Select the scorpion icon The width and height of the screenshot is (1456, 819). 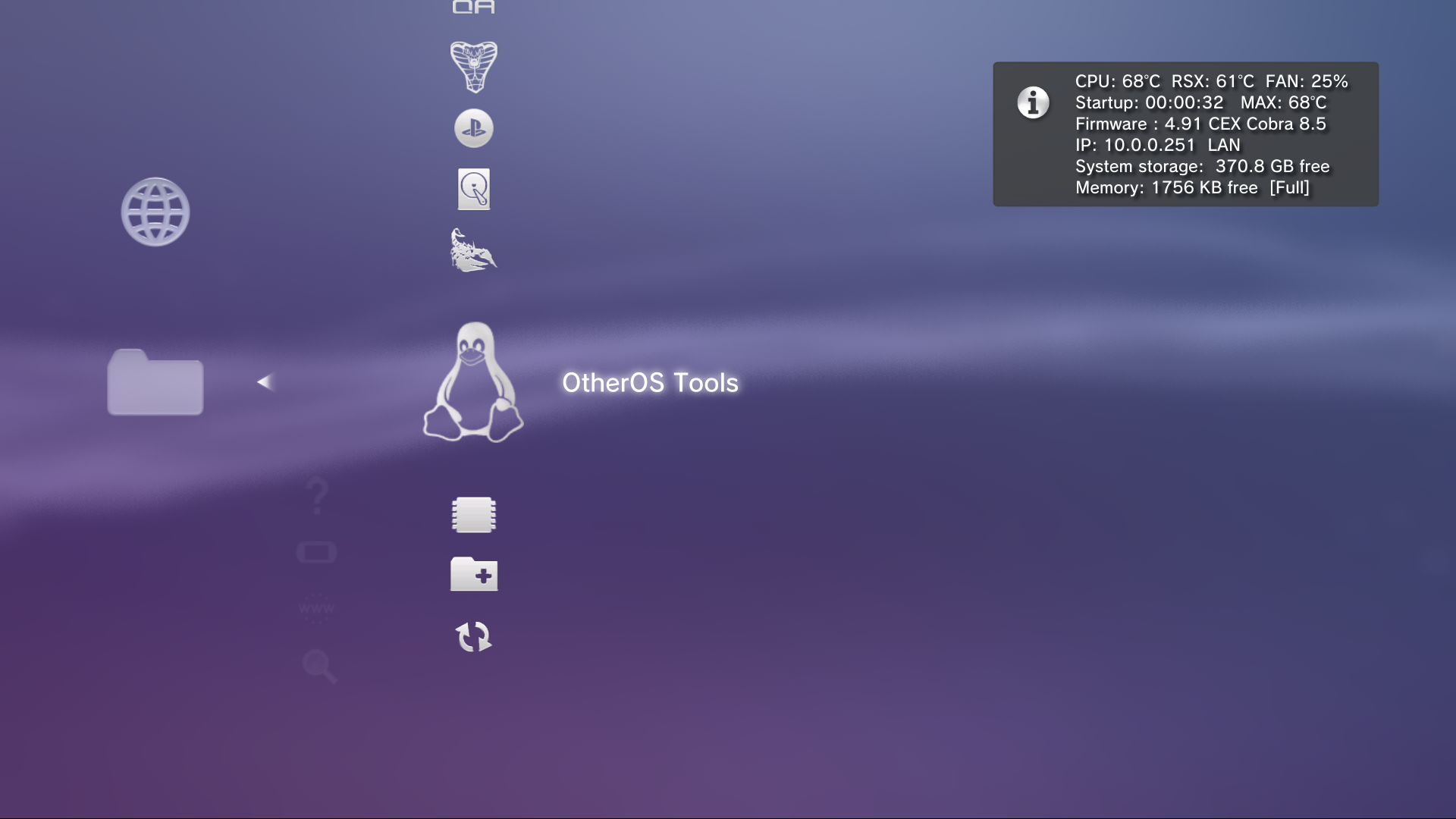pos(474,249)
